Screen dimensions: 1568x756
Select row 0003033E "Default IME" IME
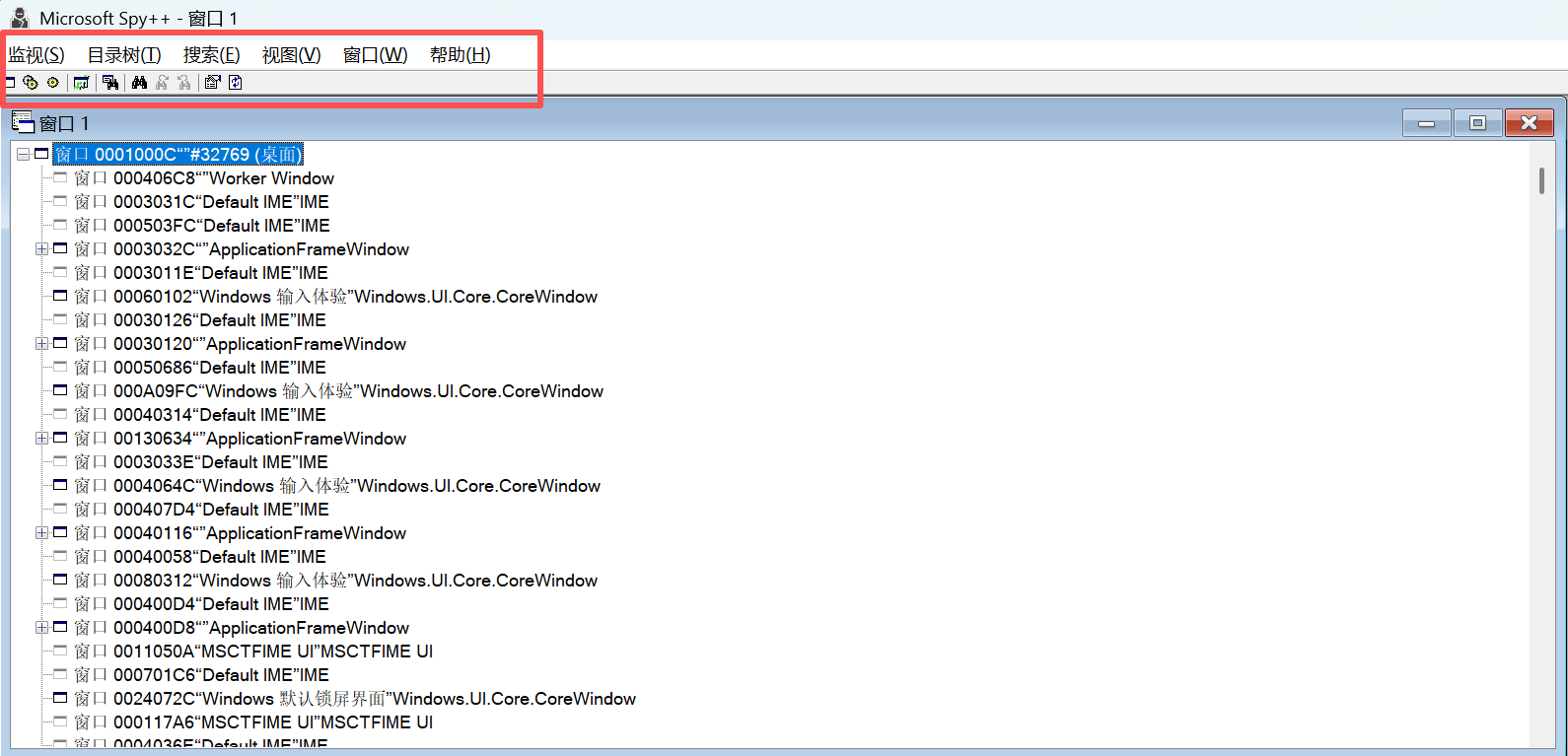[x=200, y=462]
